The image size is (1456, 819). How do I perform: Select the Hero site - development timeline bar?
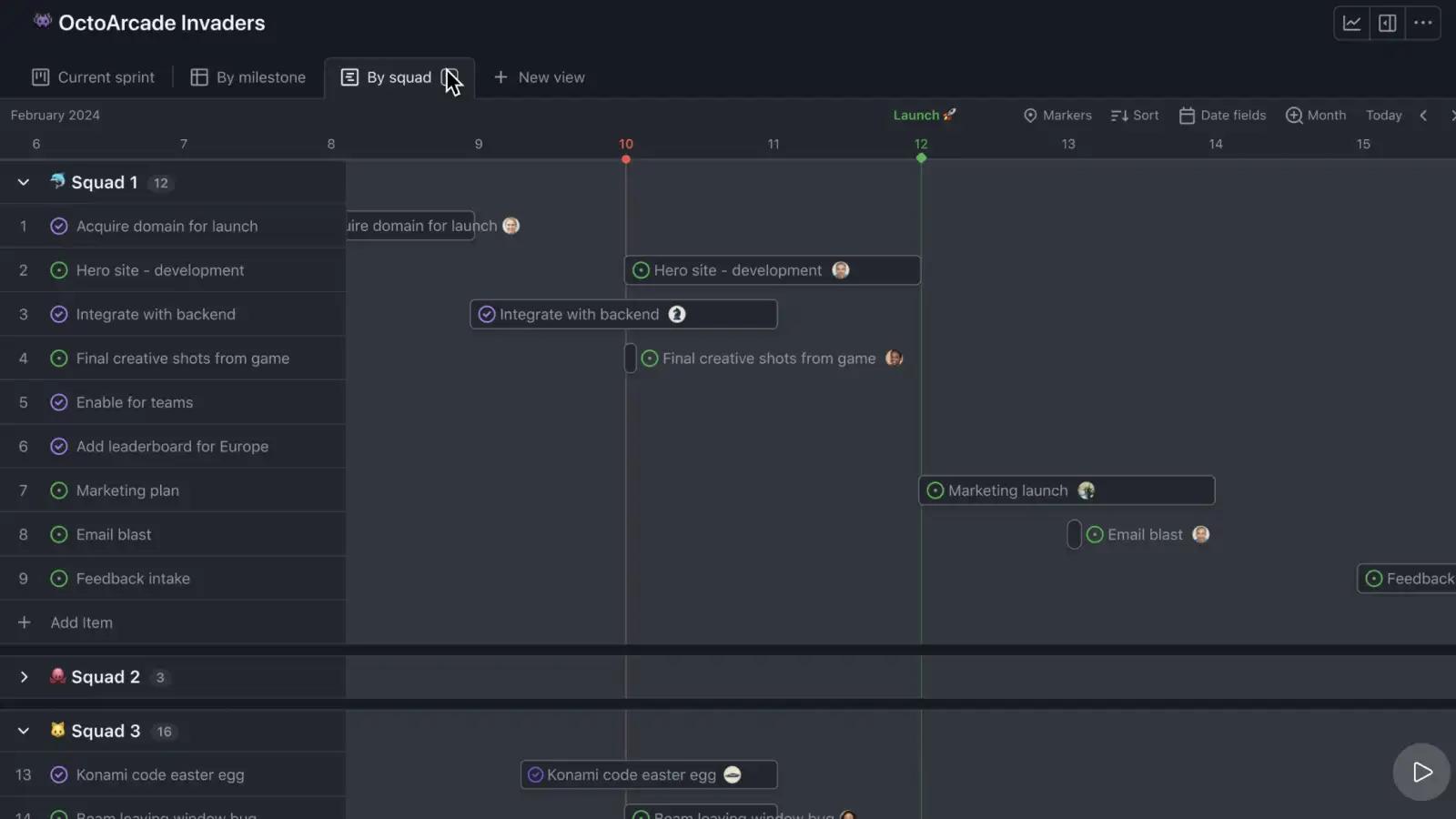pyautogui.click(x=773, y=270)
